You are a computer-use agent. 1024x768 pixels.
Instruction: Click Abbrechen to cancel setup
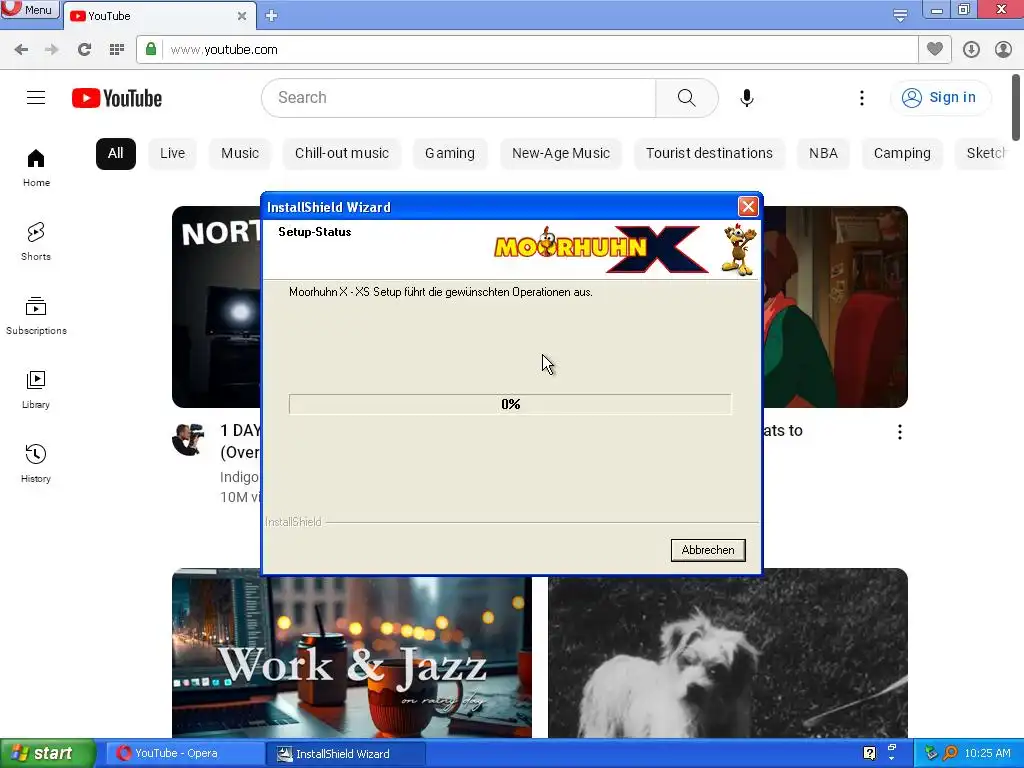pyautogui.click(x=708, y=550)
